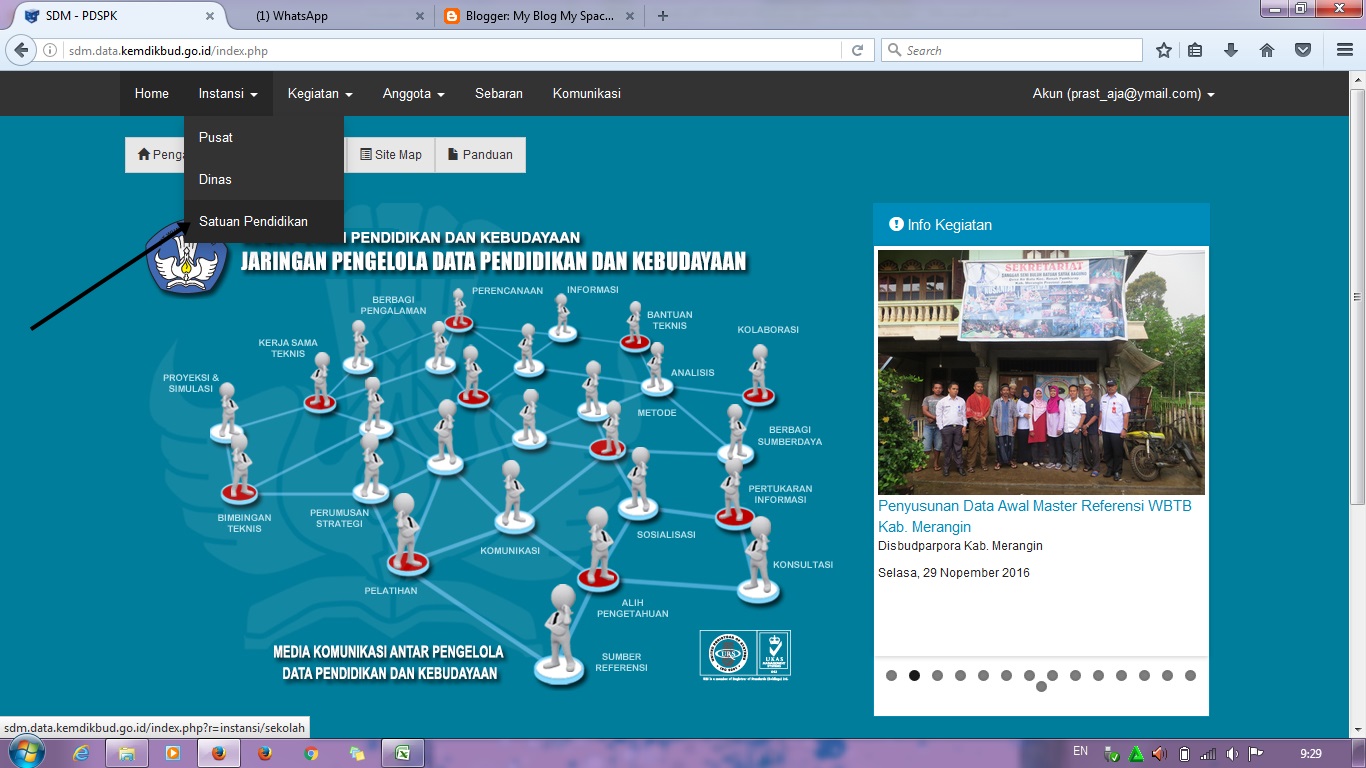Open the Site Map page
The image size is (1366, 768).
coord(390,154)
